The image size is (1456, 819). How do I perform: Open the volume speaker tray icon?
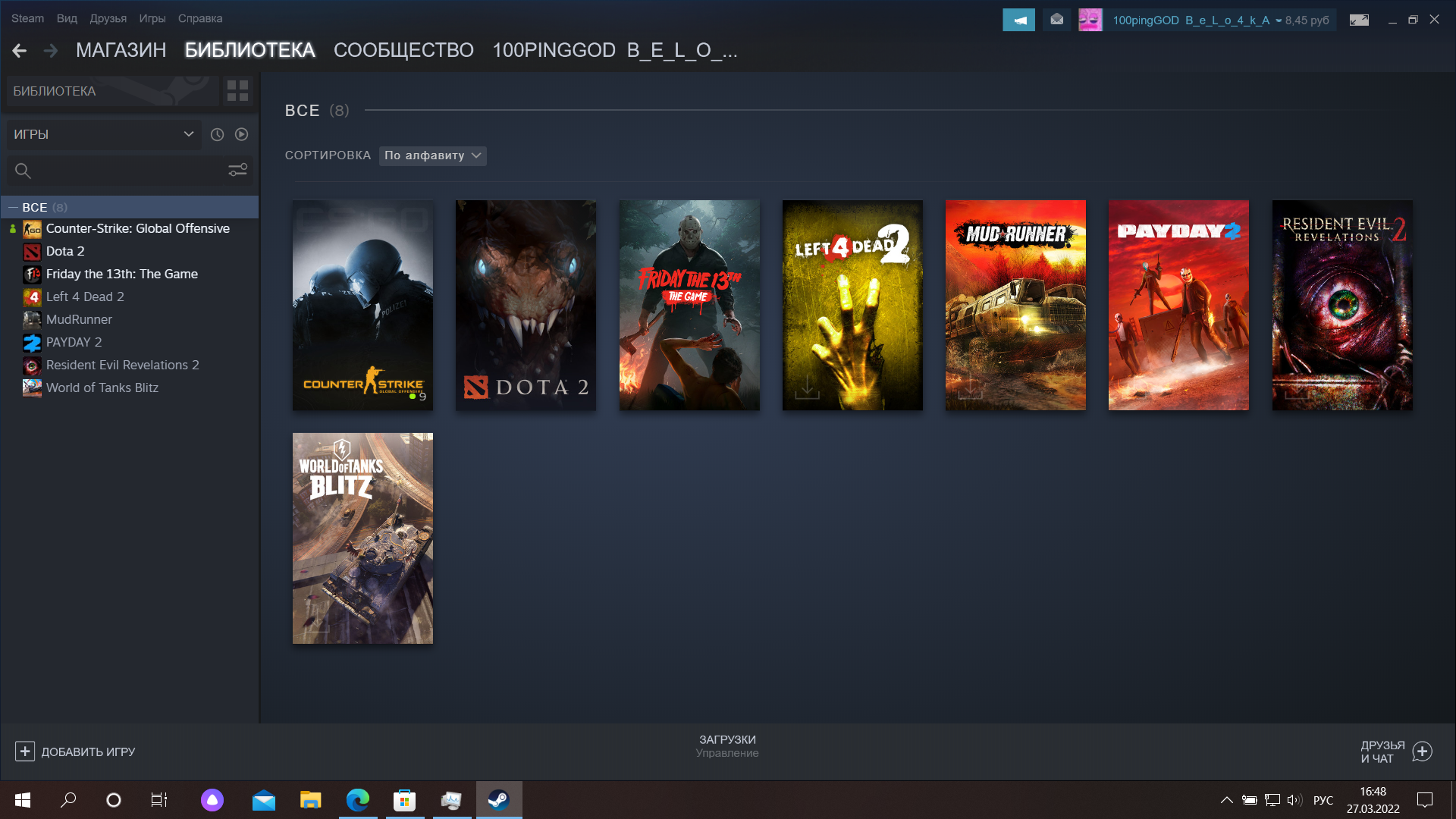1294,800
